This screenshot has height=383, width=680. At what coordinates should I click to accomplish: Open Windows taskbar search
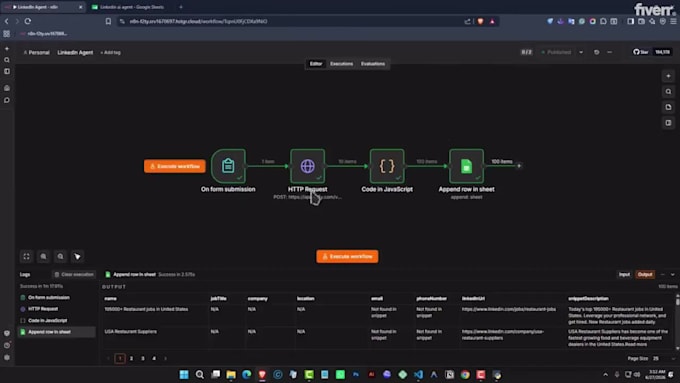[199, 374]
